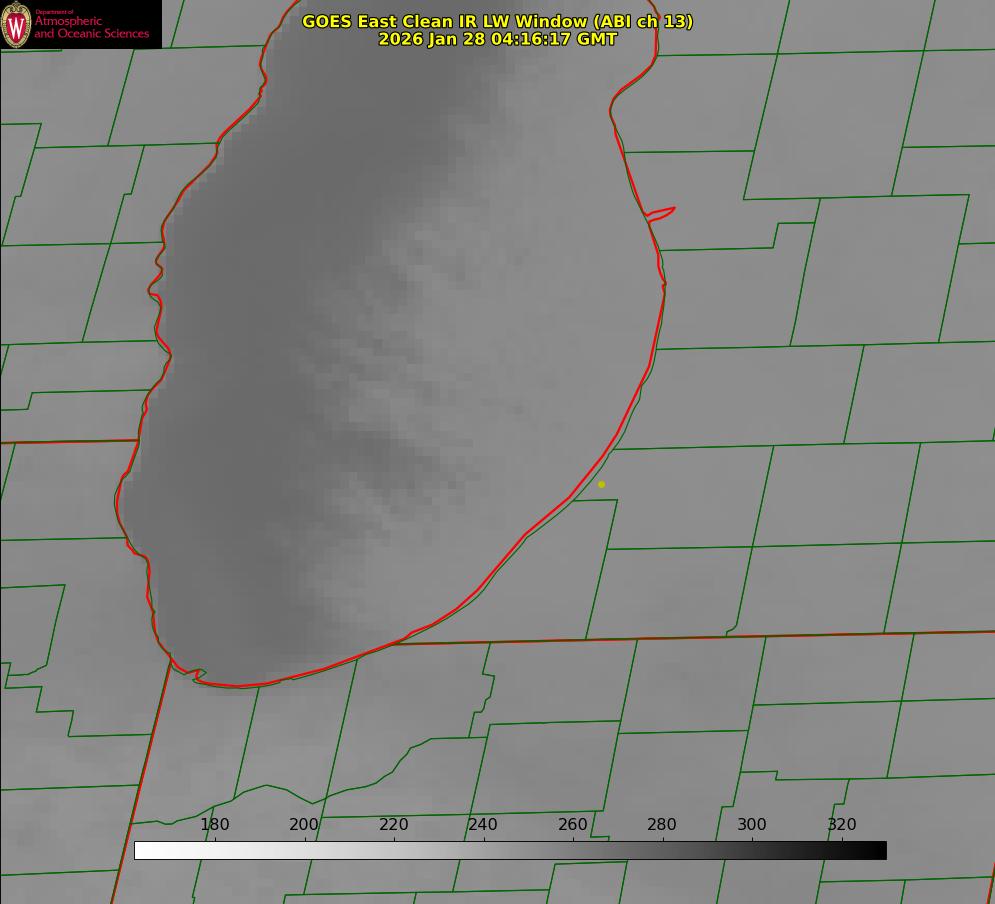Pick the 240 value on the temperature scale
Screen dimensions: 995x904
tap(483, 825)
